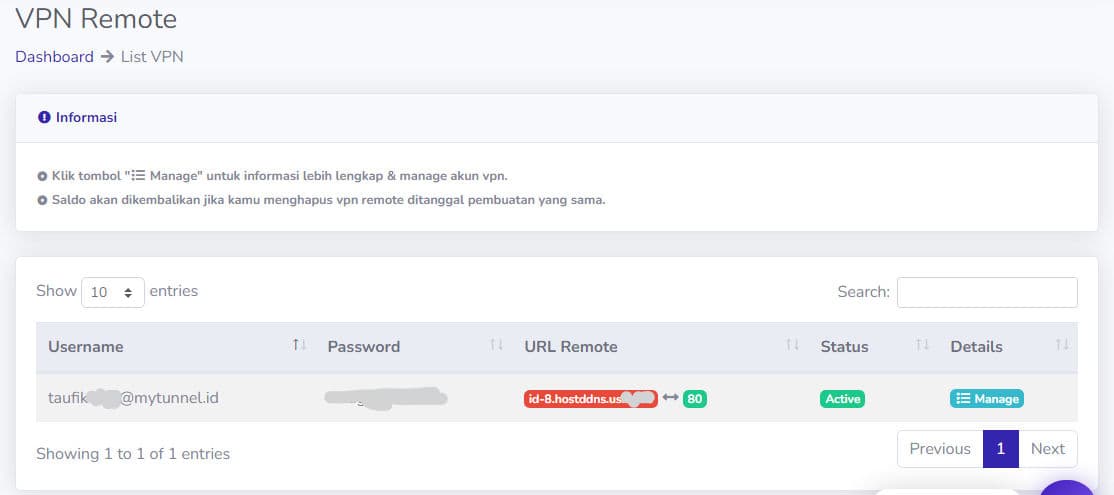The width and height of the screenshot is (1114, 495).
Task: Go to the Next page
Action: point(1048,449)
